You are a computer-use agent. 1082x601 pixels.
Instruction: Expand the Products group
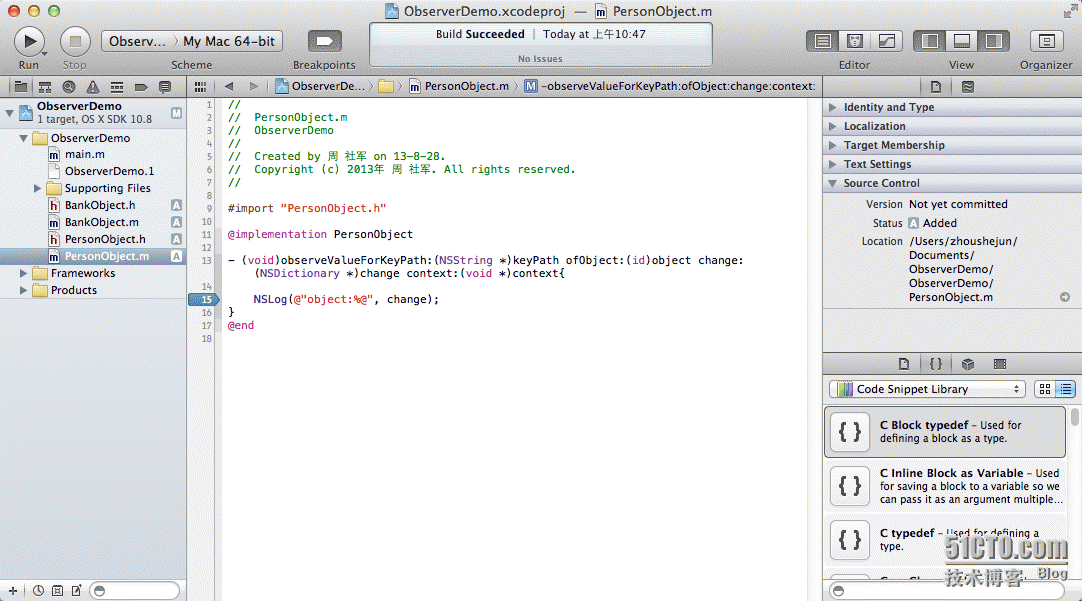[23, 290]
